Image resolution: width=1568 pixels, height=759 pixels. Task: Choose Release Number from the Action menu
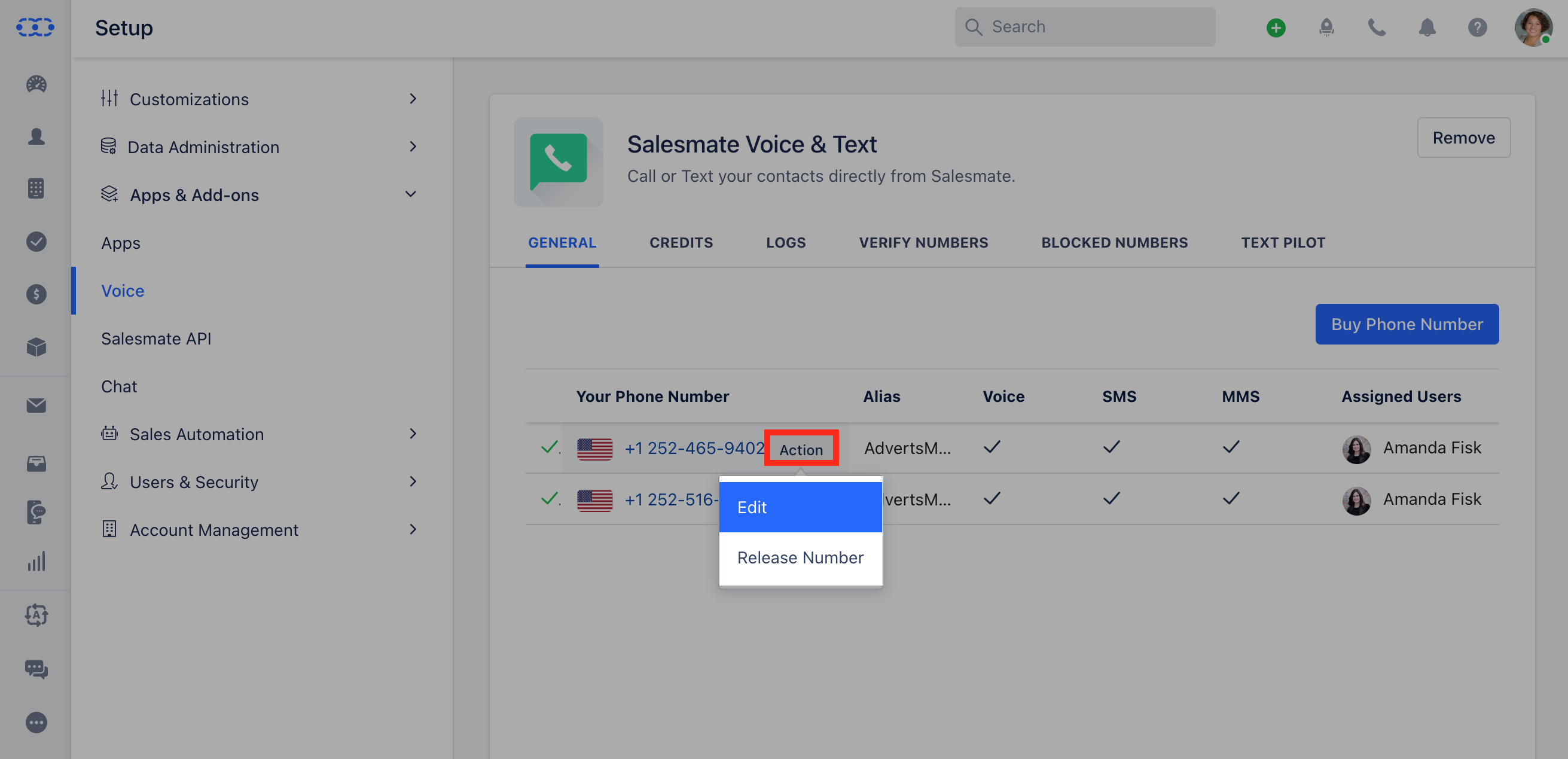tap(800, 557)
